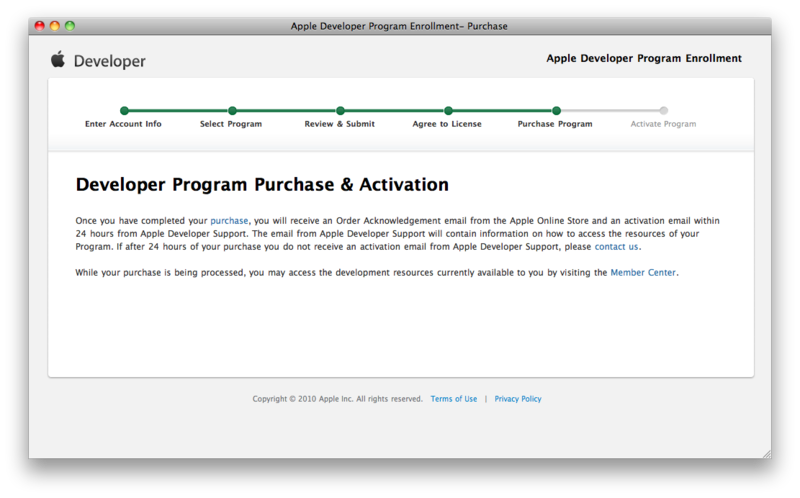This screenshot has width=800, height=498.
Task: Click the Copyright 2010 Apple Inc. text
Action: click(x=337, y=399)
